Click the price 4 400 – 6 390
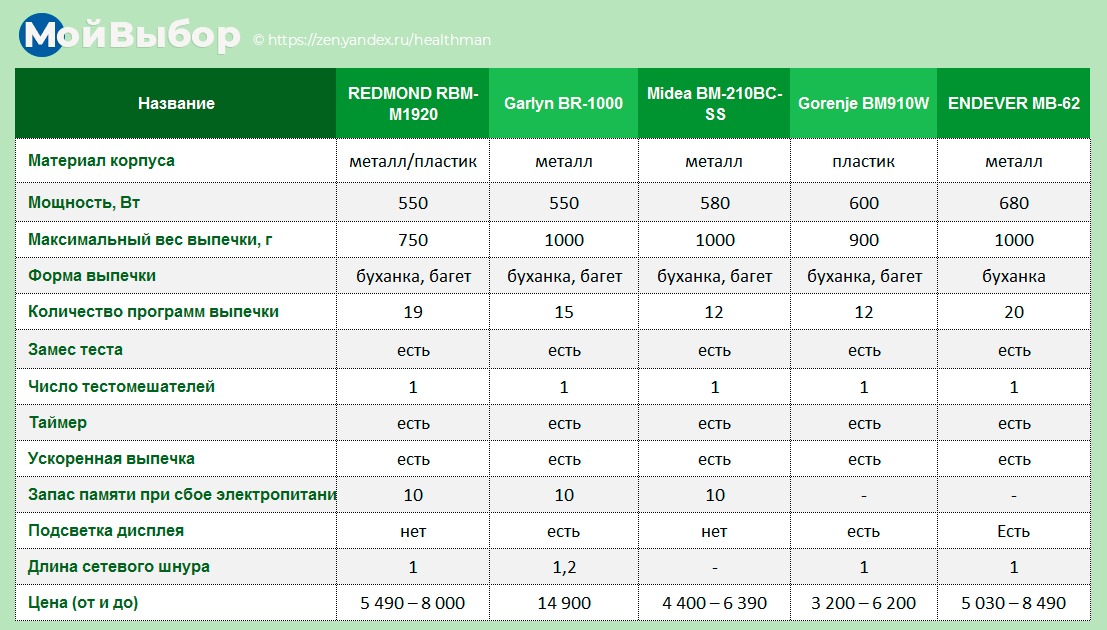The width and height of the screenshot is (1107, 630). pyautogui.click(x=714, y=603)
